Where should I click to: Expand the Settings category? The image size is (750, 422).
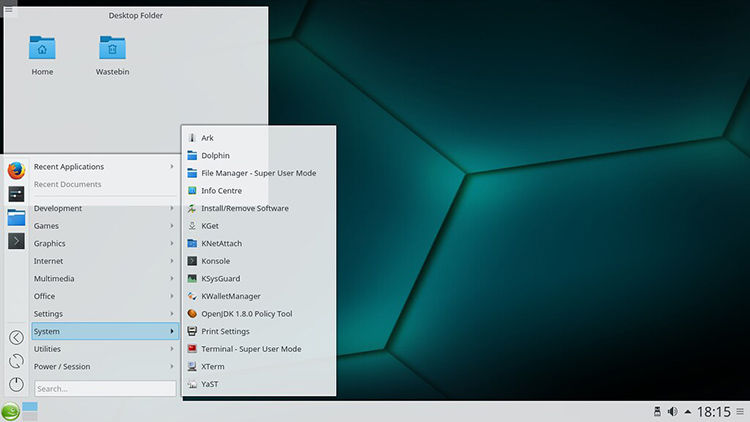[105, 314]
